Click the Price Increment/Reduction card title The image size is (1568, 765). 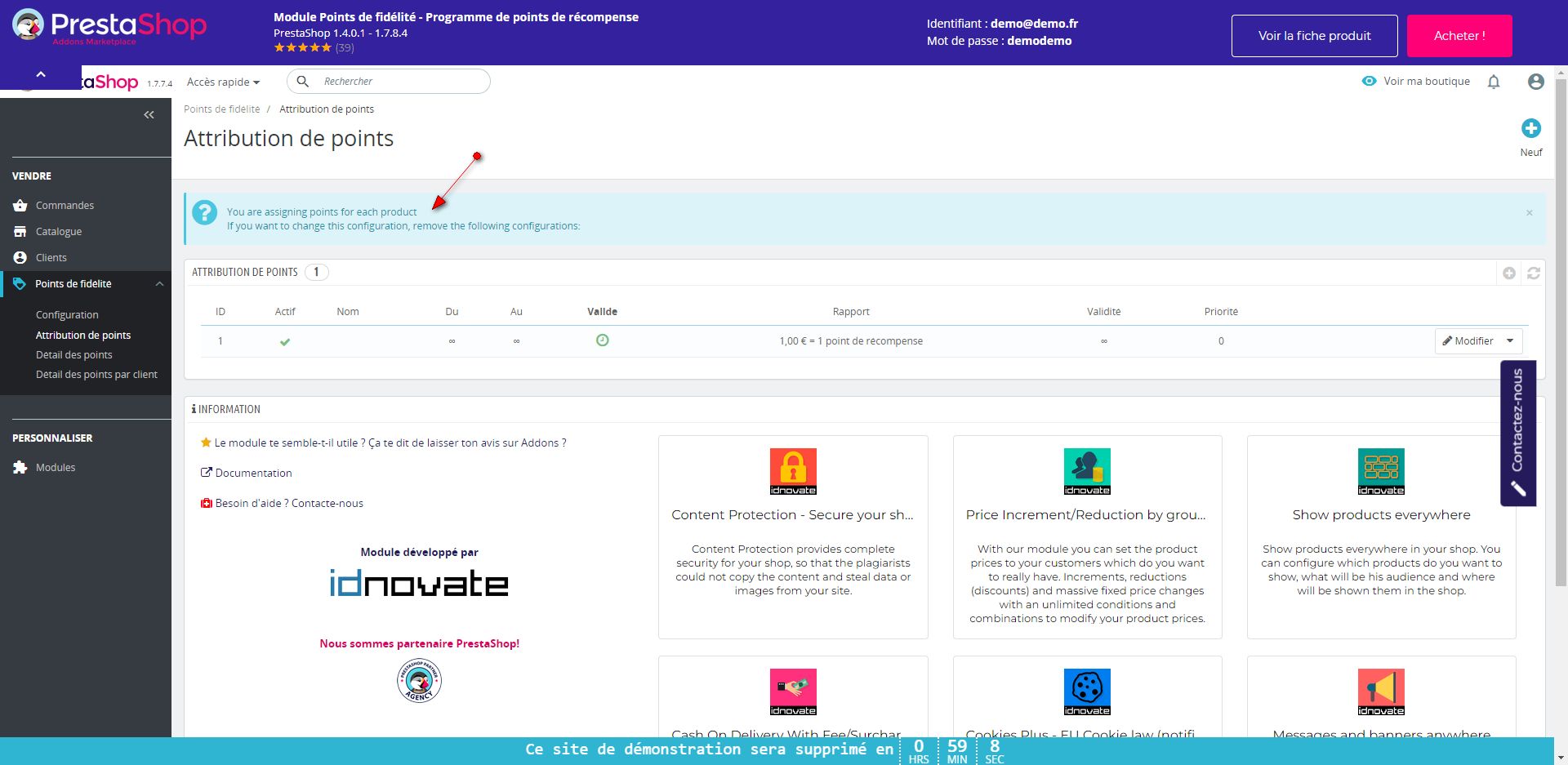tap(1086, 515)
